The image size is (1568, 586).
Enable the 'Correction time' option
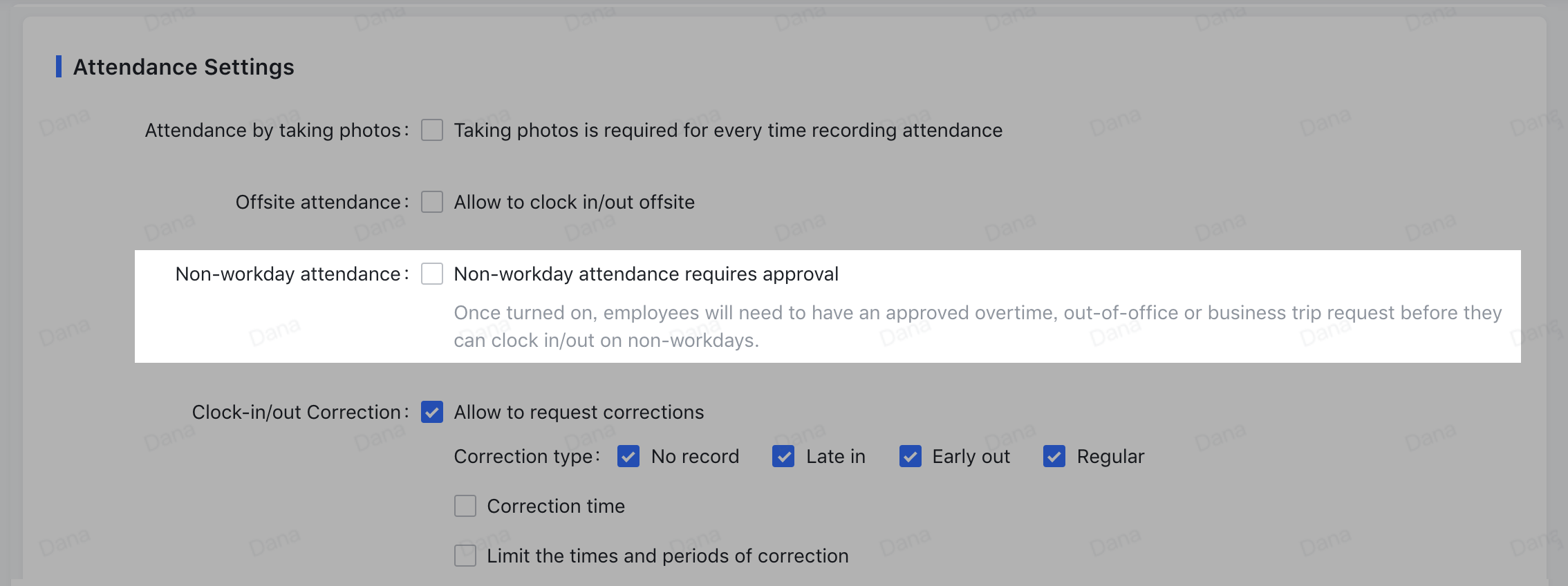point(465,505)
